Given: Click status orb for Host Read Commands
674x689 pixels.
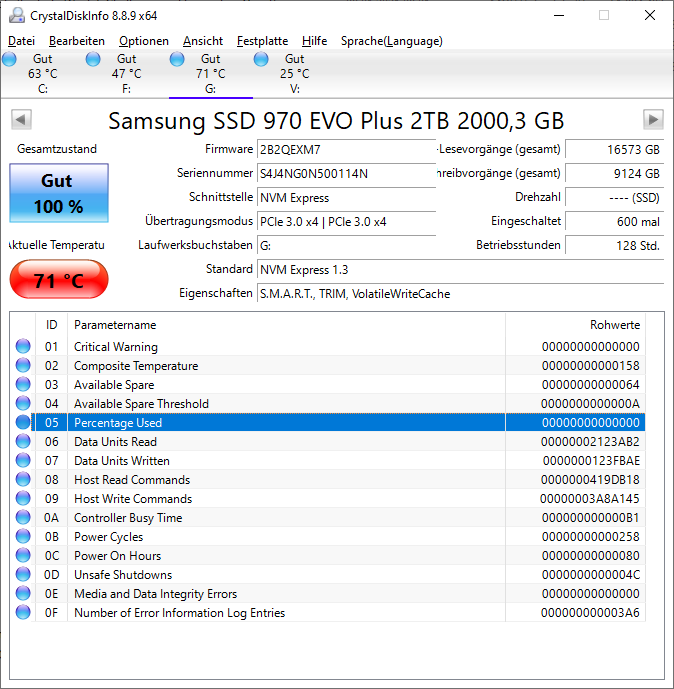Looking at the screenshot, I should pos(23,479).
